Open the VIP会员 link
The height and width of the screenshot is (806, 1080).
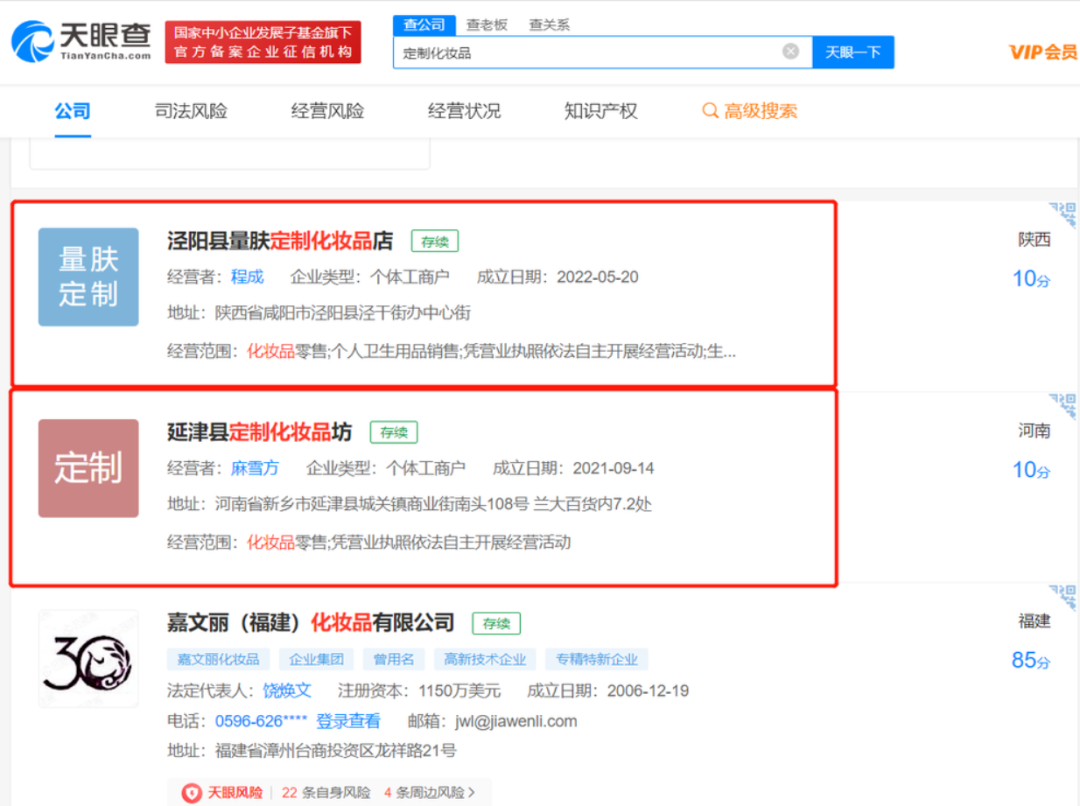pos(1043,52)
